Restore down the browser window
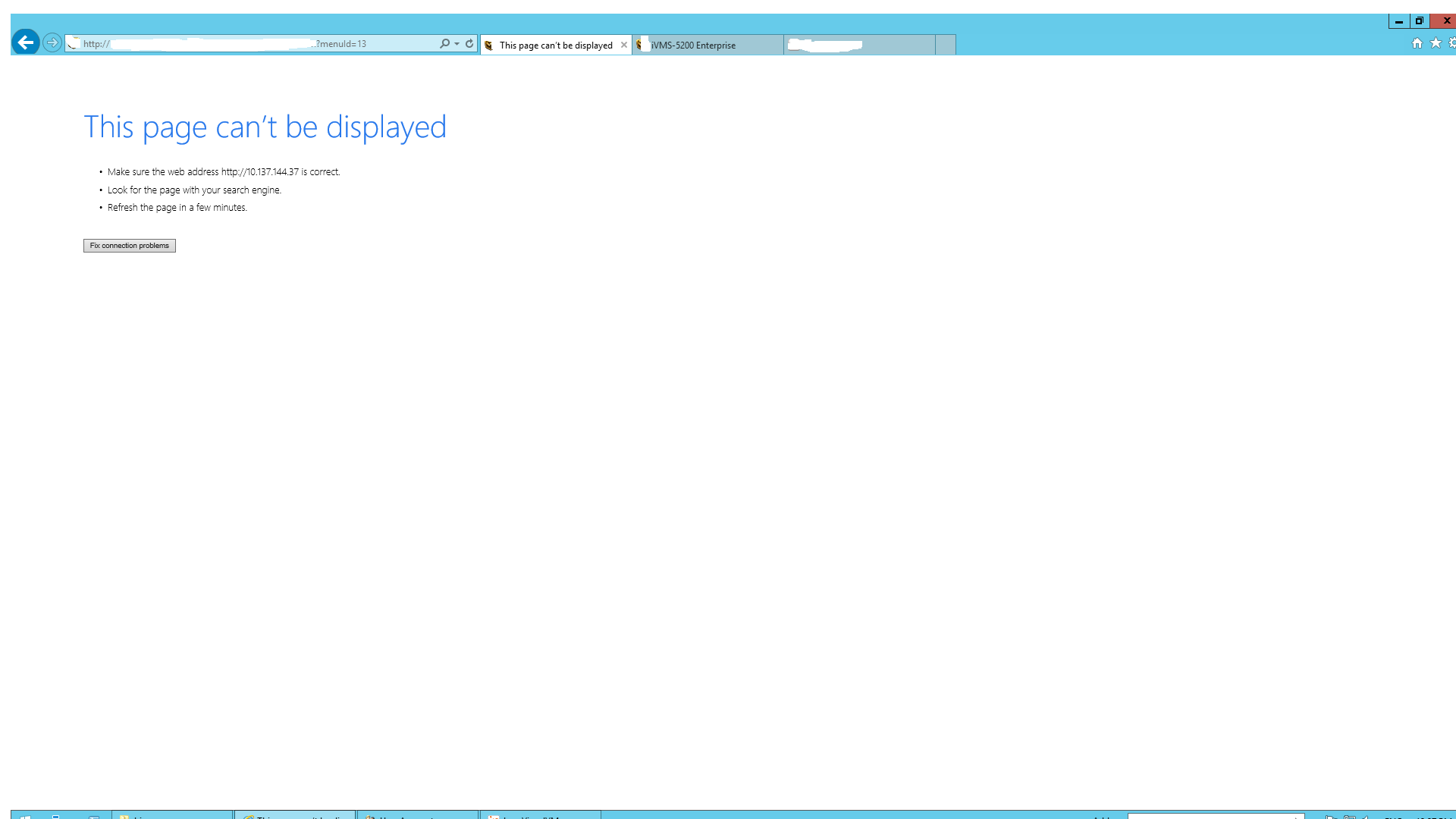 point(1419,21)
